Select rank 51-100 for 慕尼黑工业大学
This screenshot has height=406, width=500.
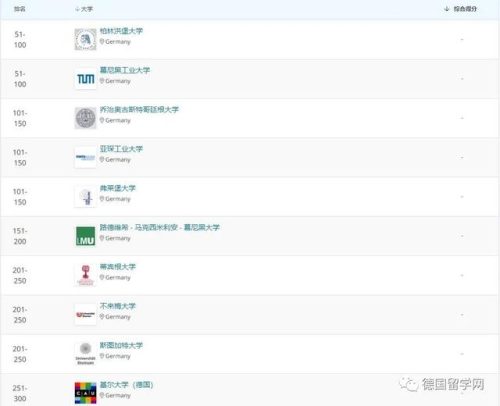tap(20, 79)
